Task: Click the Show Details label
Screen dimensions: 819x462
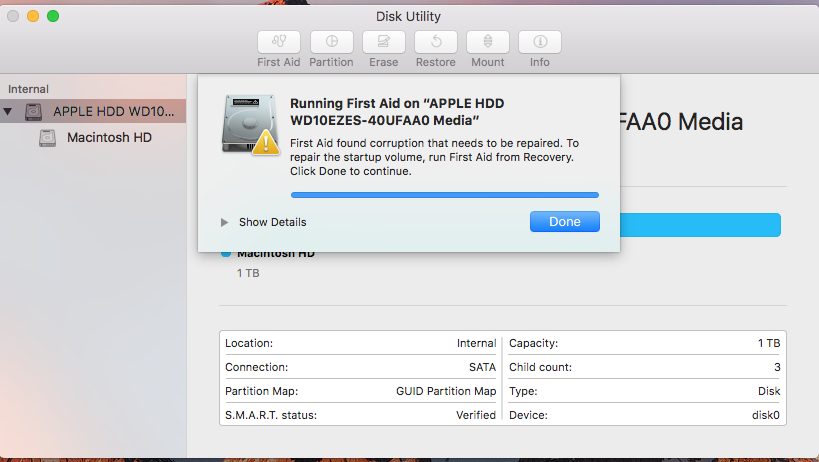Action: [273, 222]
